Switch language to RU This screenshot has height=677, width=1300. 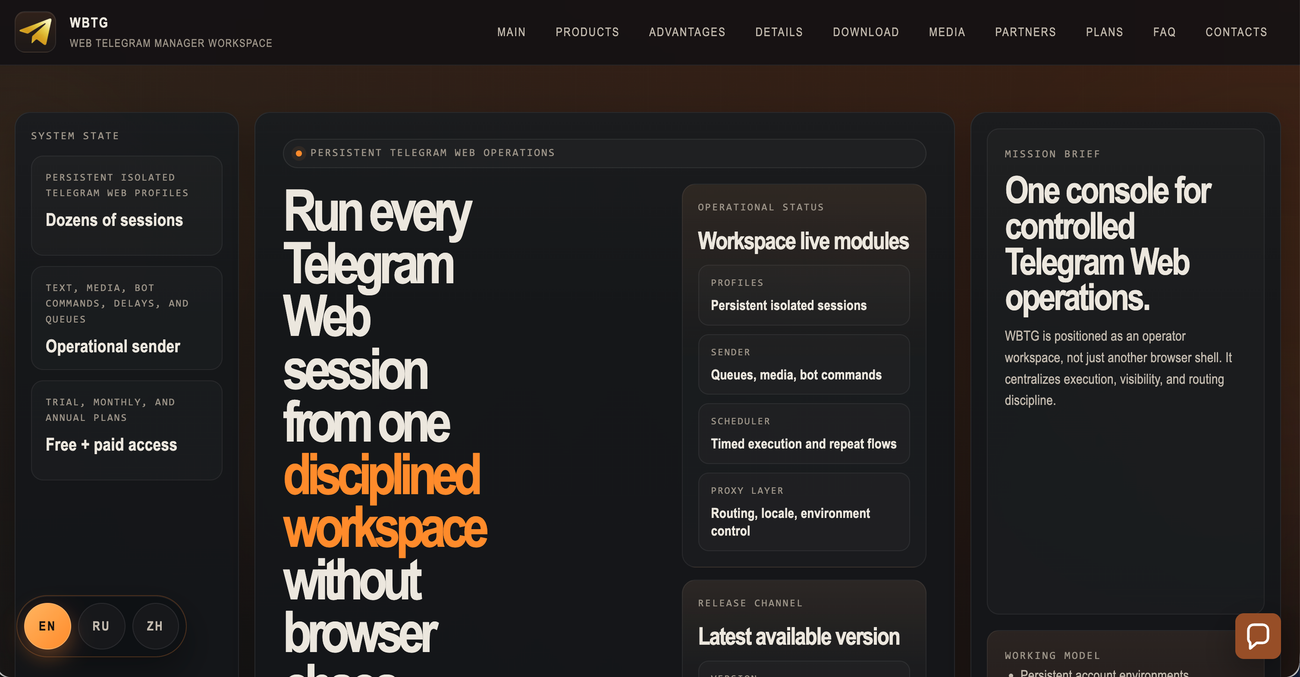tap(101, 626)
